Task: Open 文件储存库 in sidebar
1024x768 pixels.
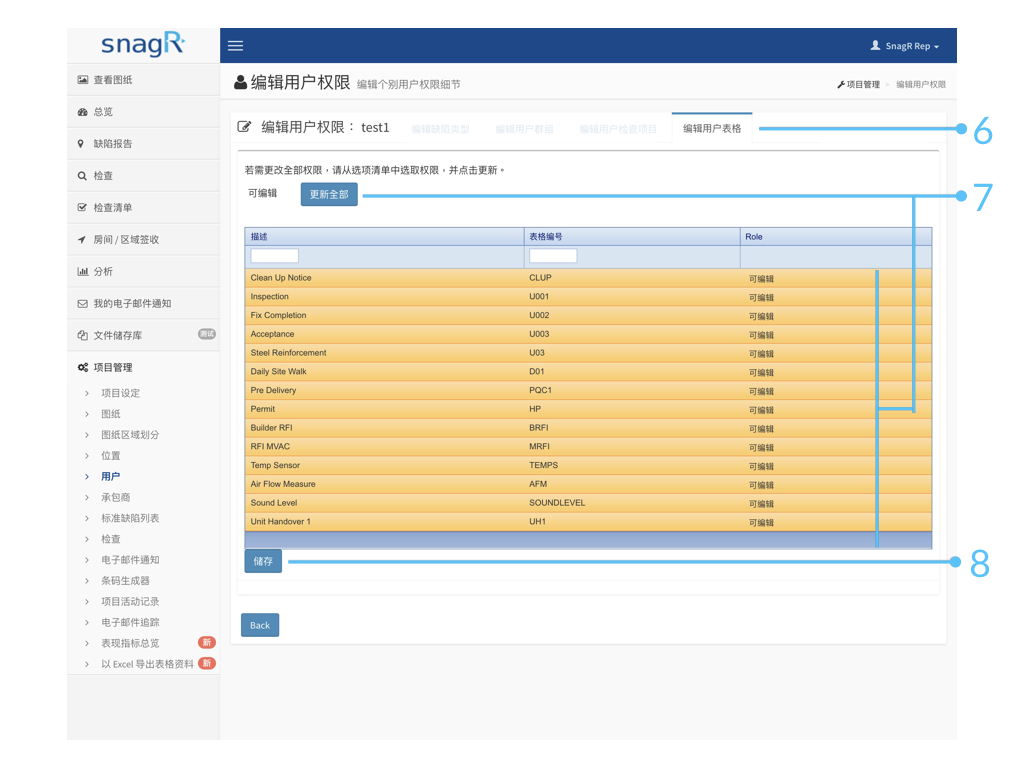Action: pyautogui.click(x=143, y=335)
